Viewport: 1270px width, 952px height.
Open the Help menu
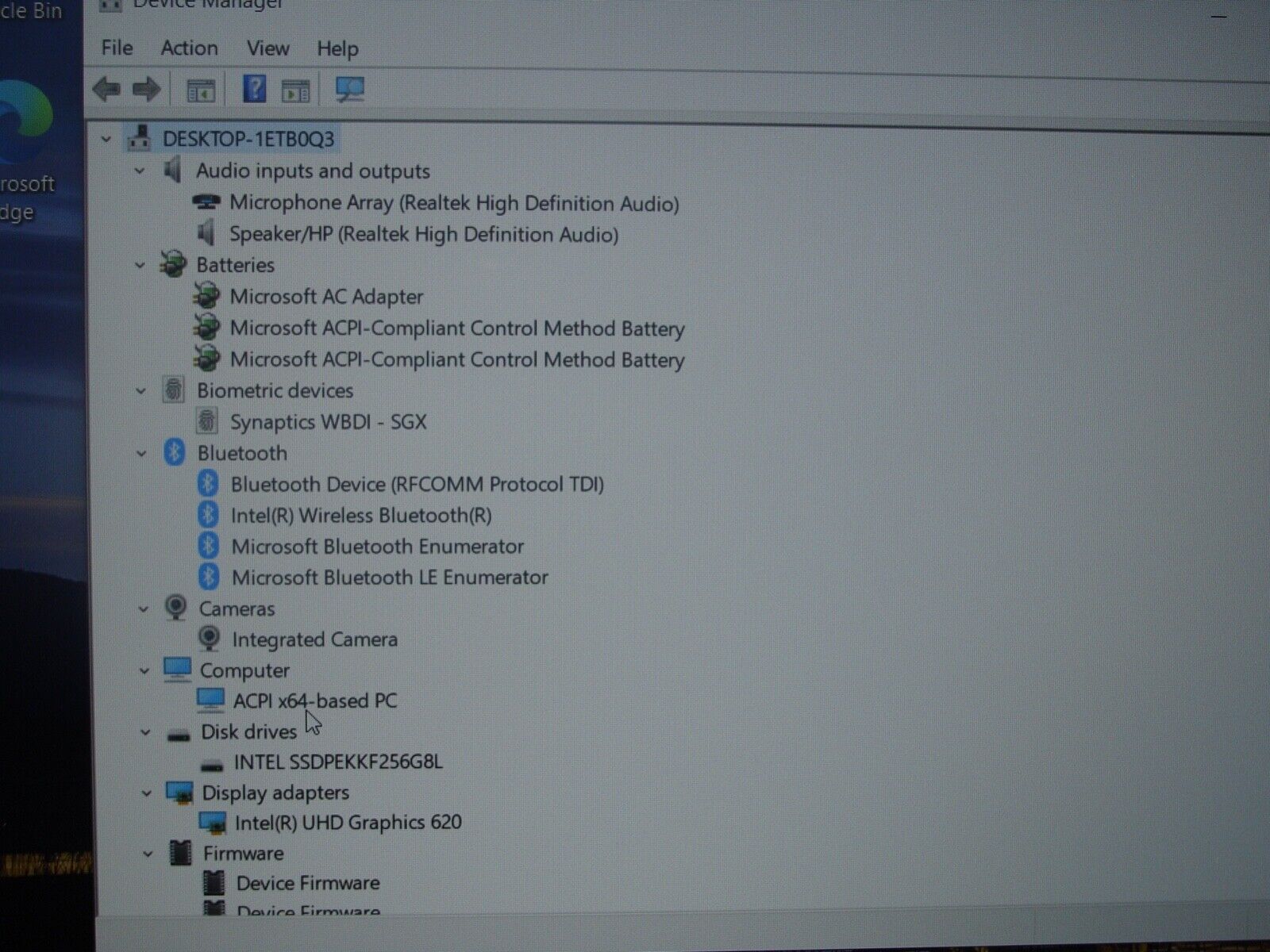pyautogui.click(x=337, y=49)
